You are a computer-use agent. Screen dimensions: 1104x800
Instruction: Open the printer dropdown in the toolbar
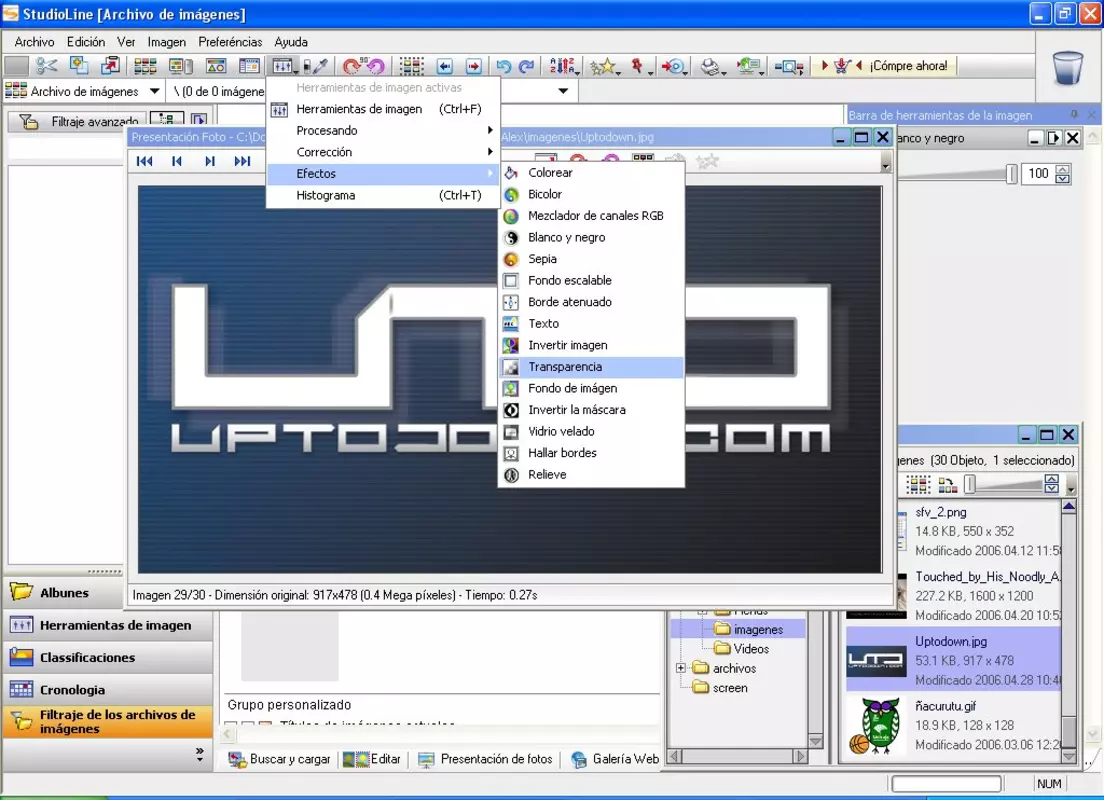713,67
